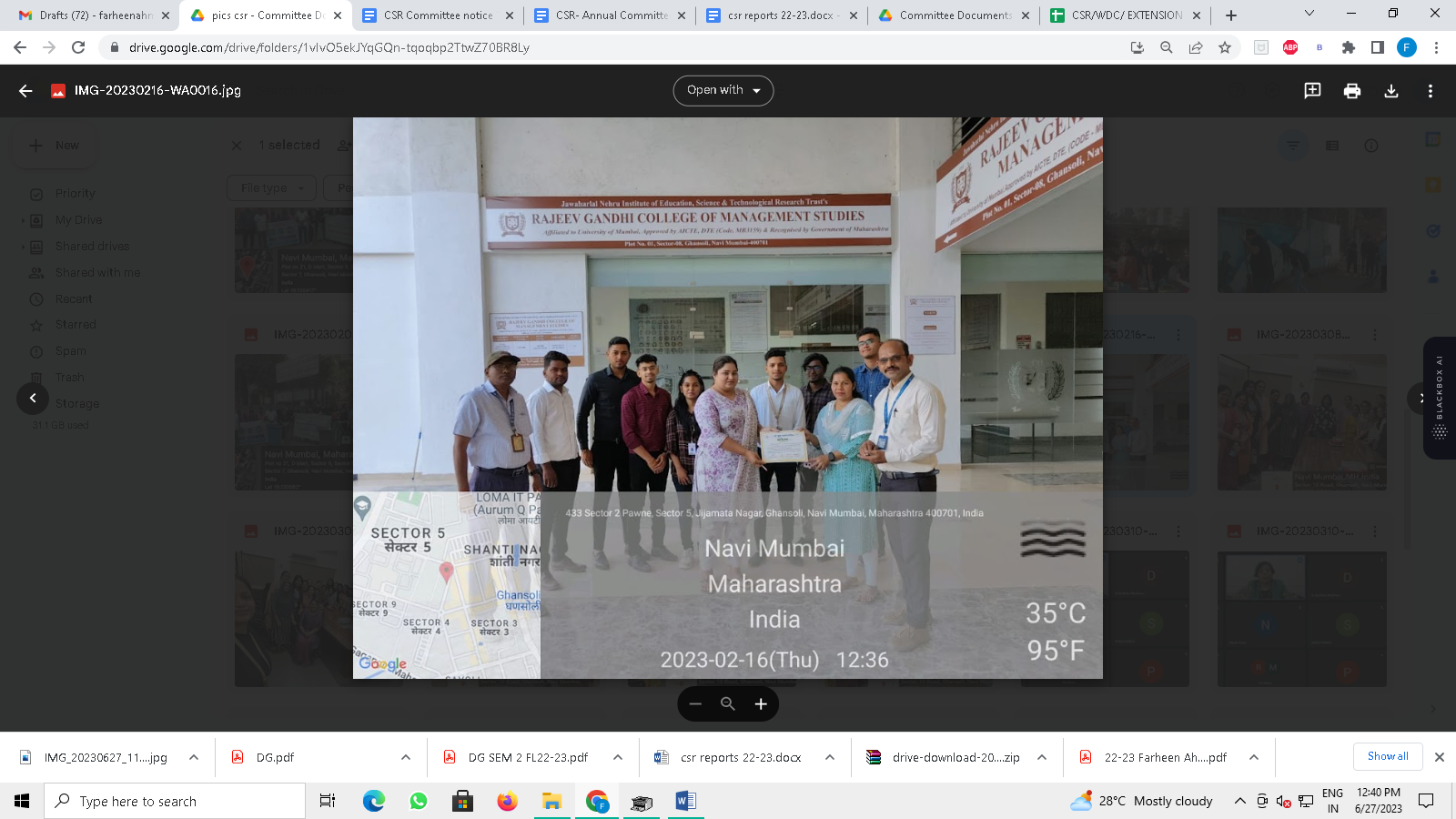Close the pics csr browser tab

point(338,15)
